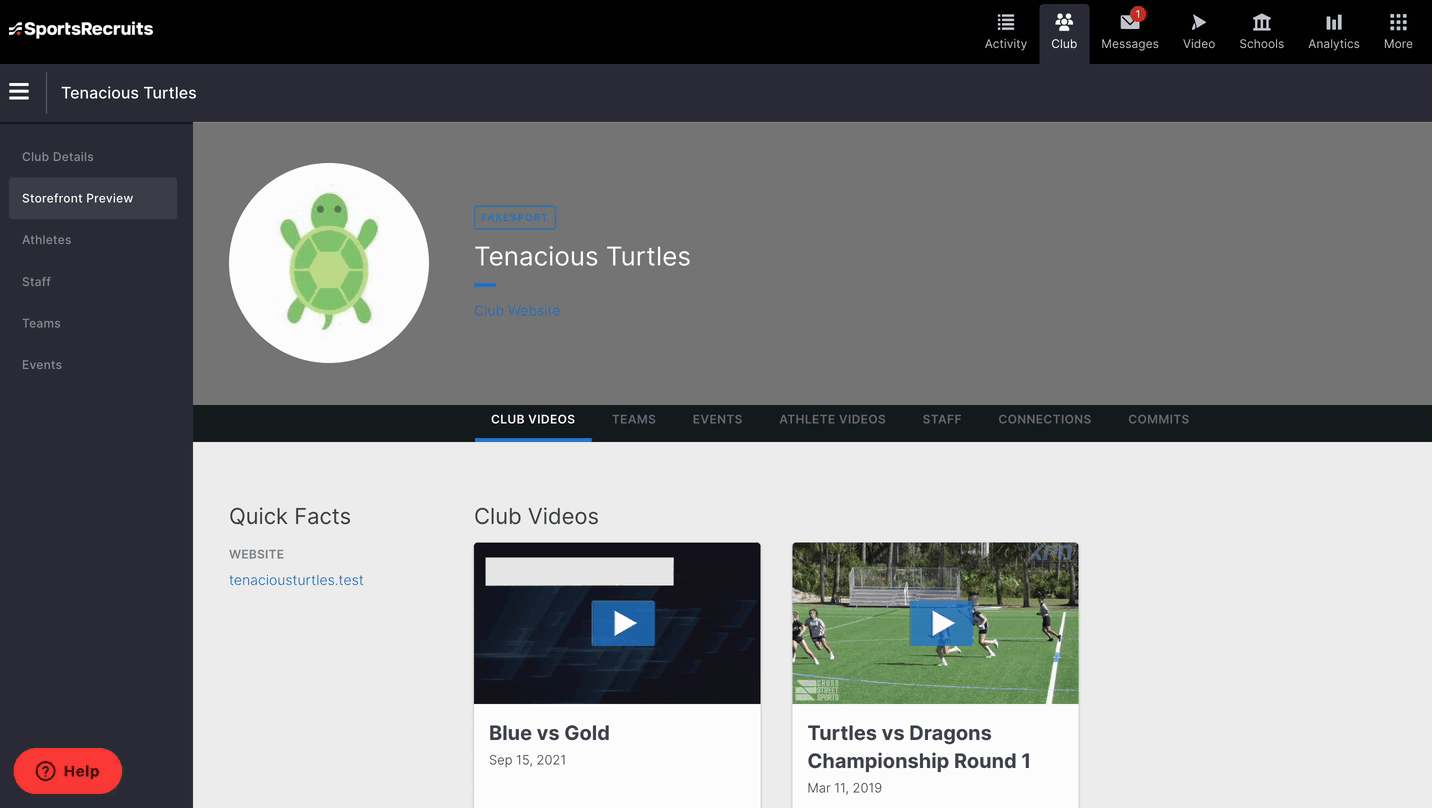Switch to the Teams storefront tab
The height and width of the screenshot is (808, 1433).
coord(634,420)
